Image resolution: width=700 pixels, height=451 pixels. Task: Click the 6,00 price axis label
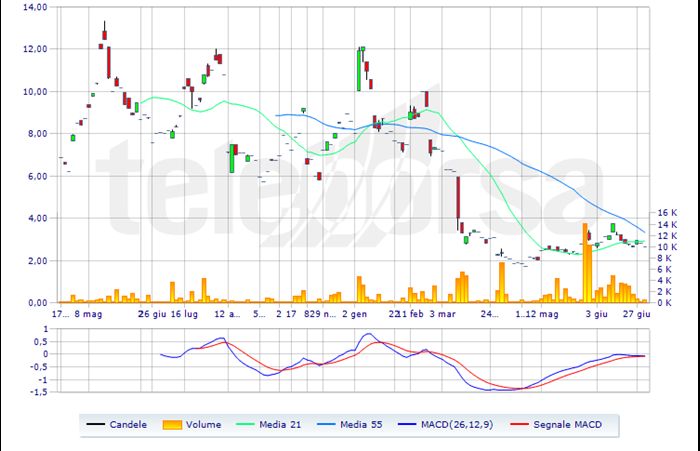pos(38,176)
